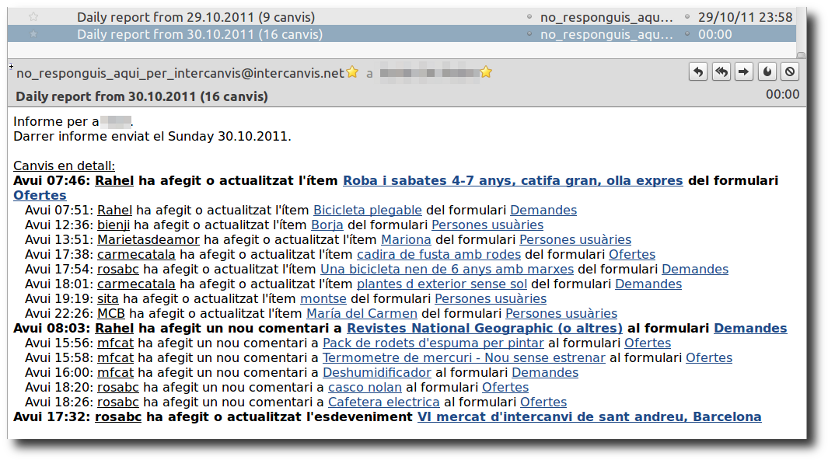The height and width of the screenshot is (462, 830).
Task: Click star next to the blurred recipient
Action: pyautogui.click(x=487, y=73)
